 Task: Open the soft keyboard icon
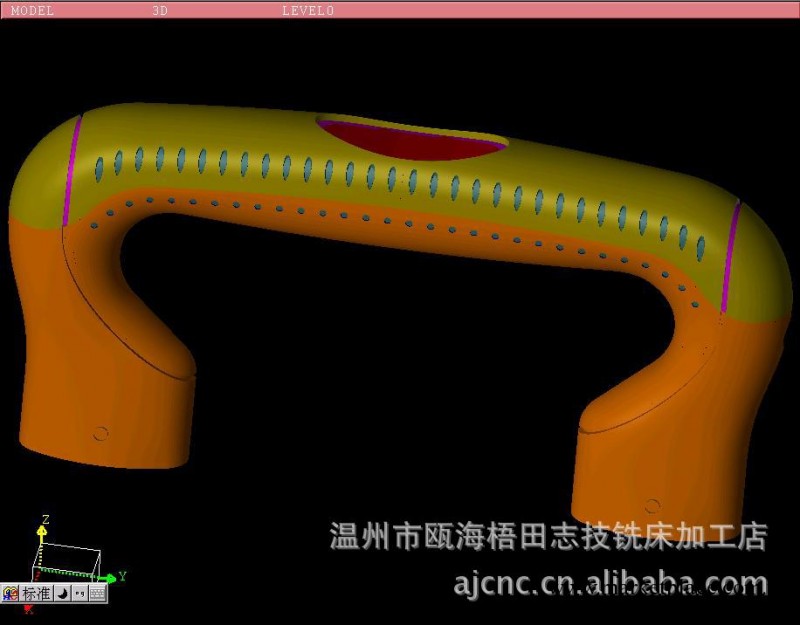point(97,593)
